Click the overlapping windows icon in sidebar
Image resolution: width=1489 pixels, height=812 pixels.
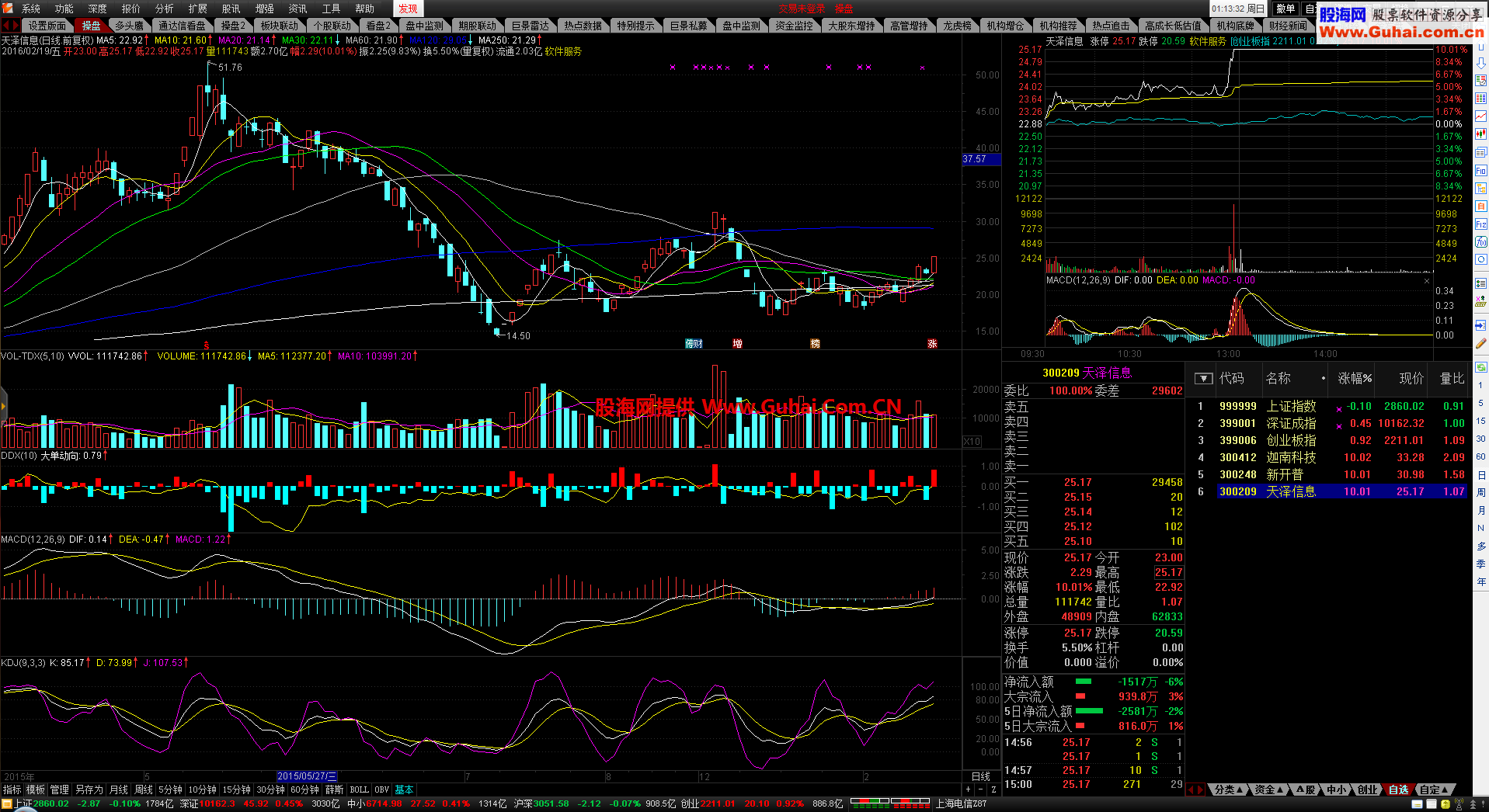tap(1480, 152)
